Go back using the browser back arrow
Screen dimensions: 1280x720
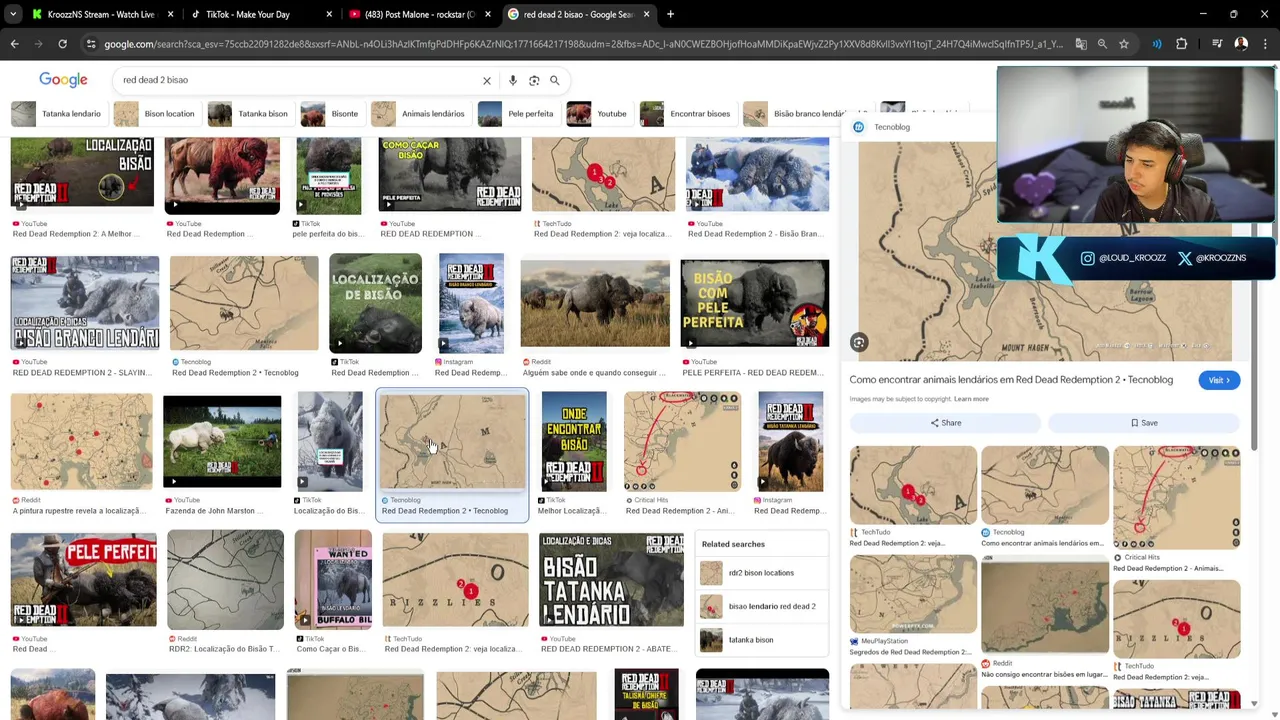[14, 44]
